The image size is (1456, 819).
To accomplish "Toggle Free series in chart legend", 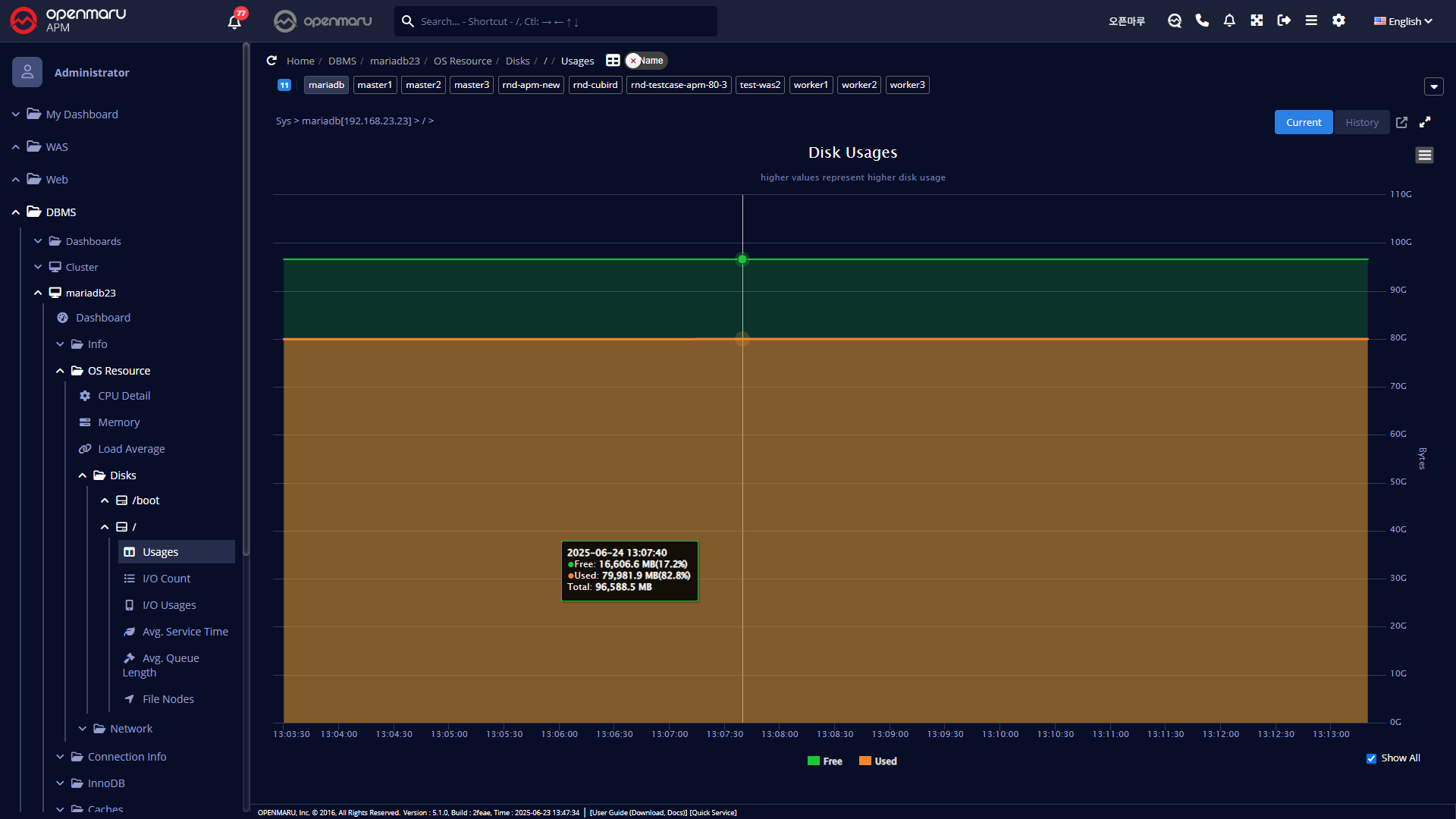I will click(825, 761).
